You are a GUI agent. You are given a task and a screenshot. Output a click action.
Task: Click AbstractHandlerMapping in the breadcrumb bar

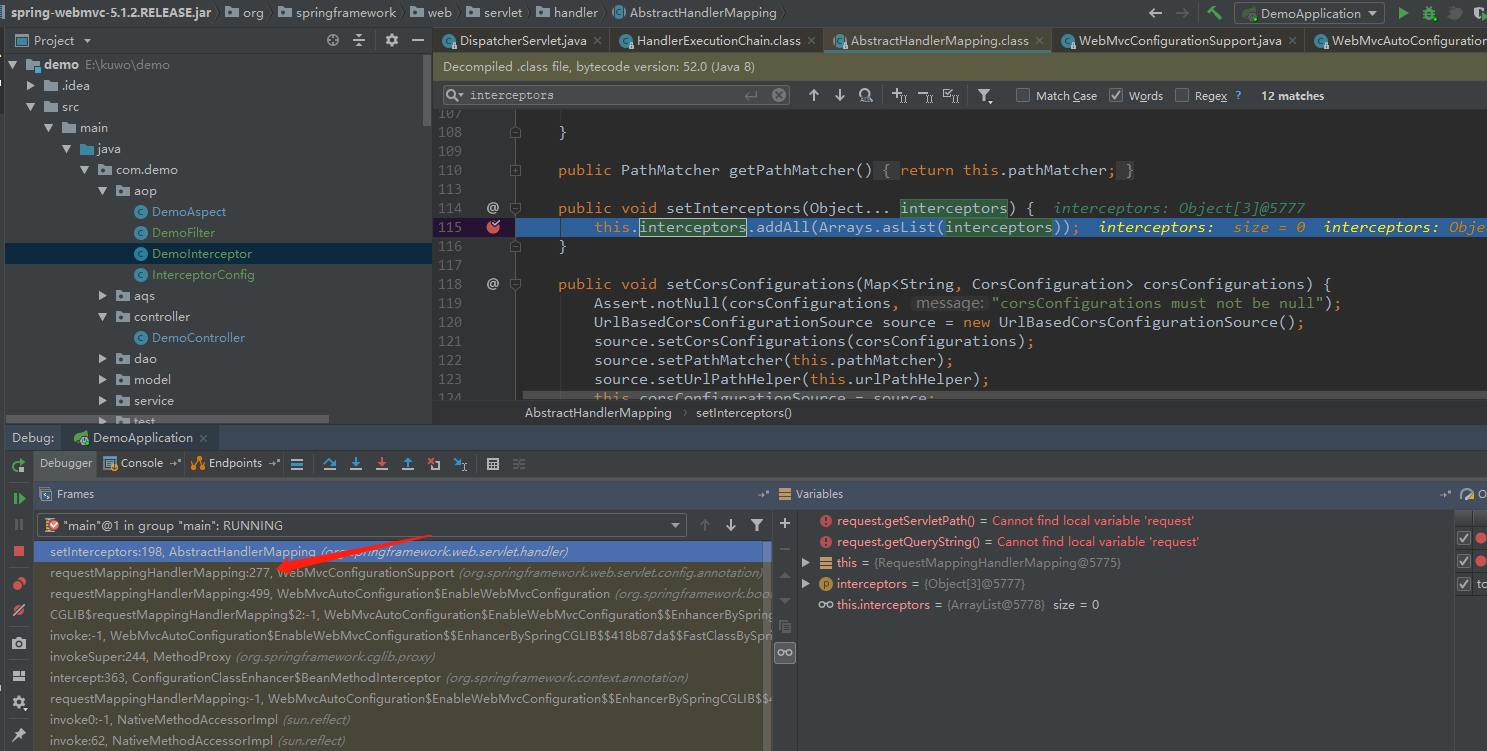597,412
